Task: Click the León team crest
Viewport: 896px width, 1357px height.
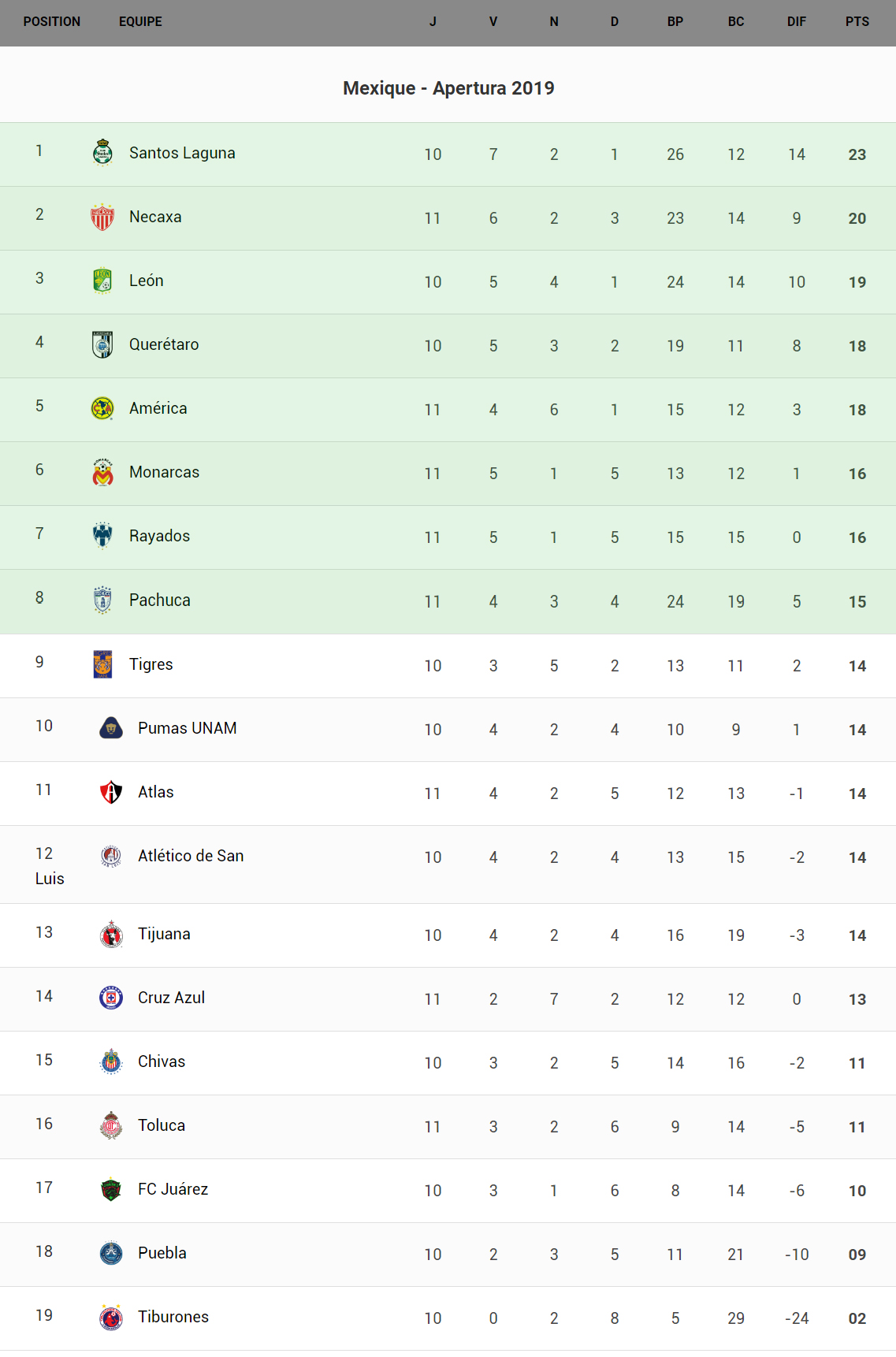Action: 102,281
